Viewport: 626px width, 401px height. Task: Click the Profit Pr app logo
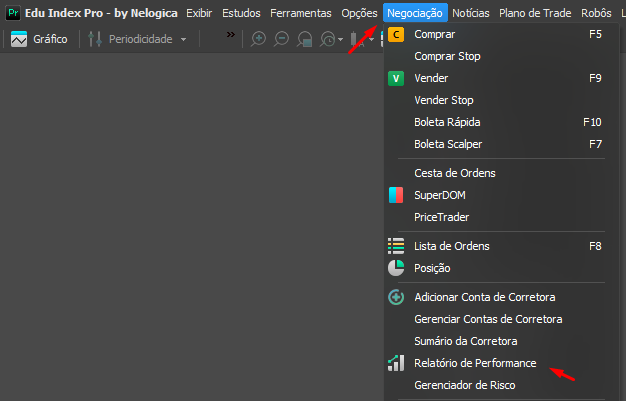[13, 13]
